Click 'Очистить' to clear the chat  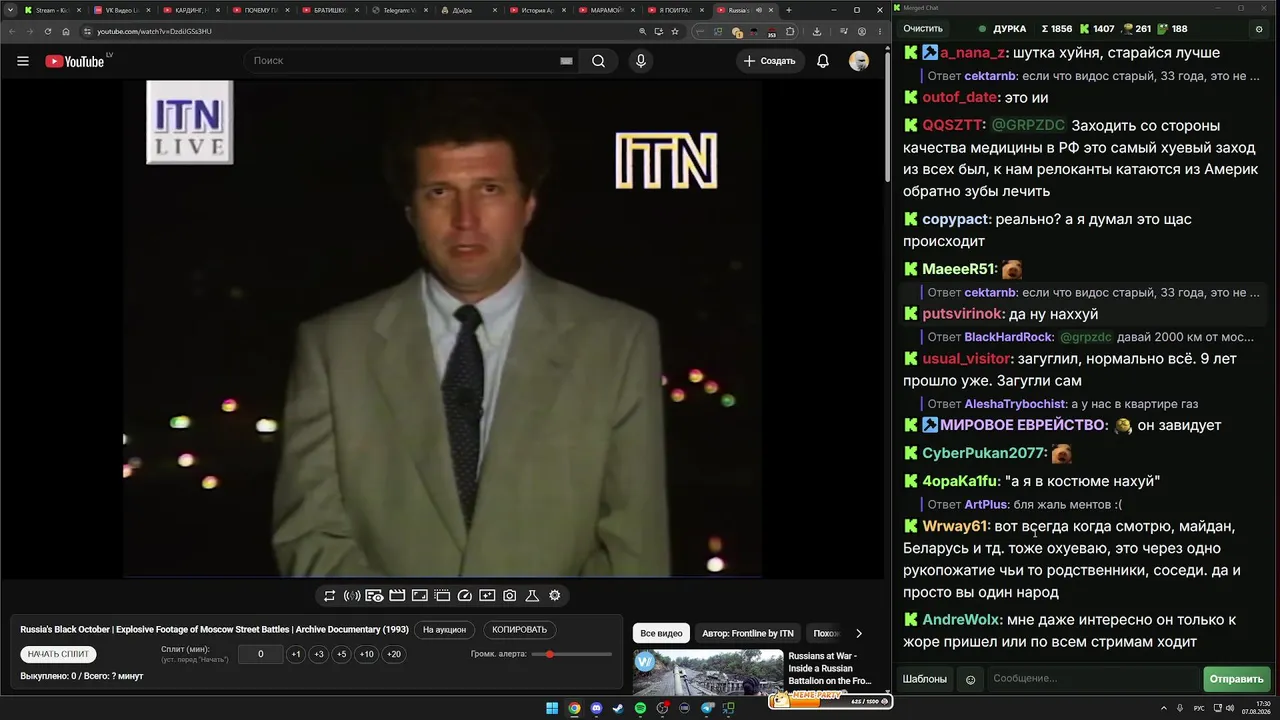point(923,29)
